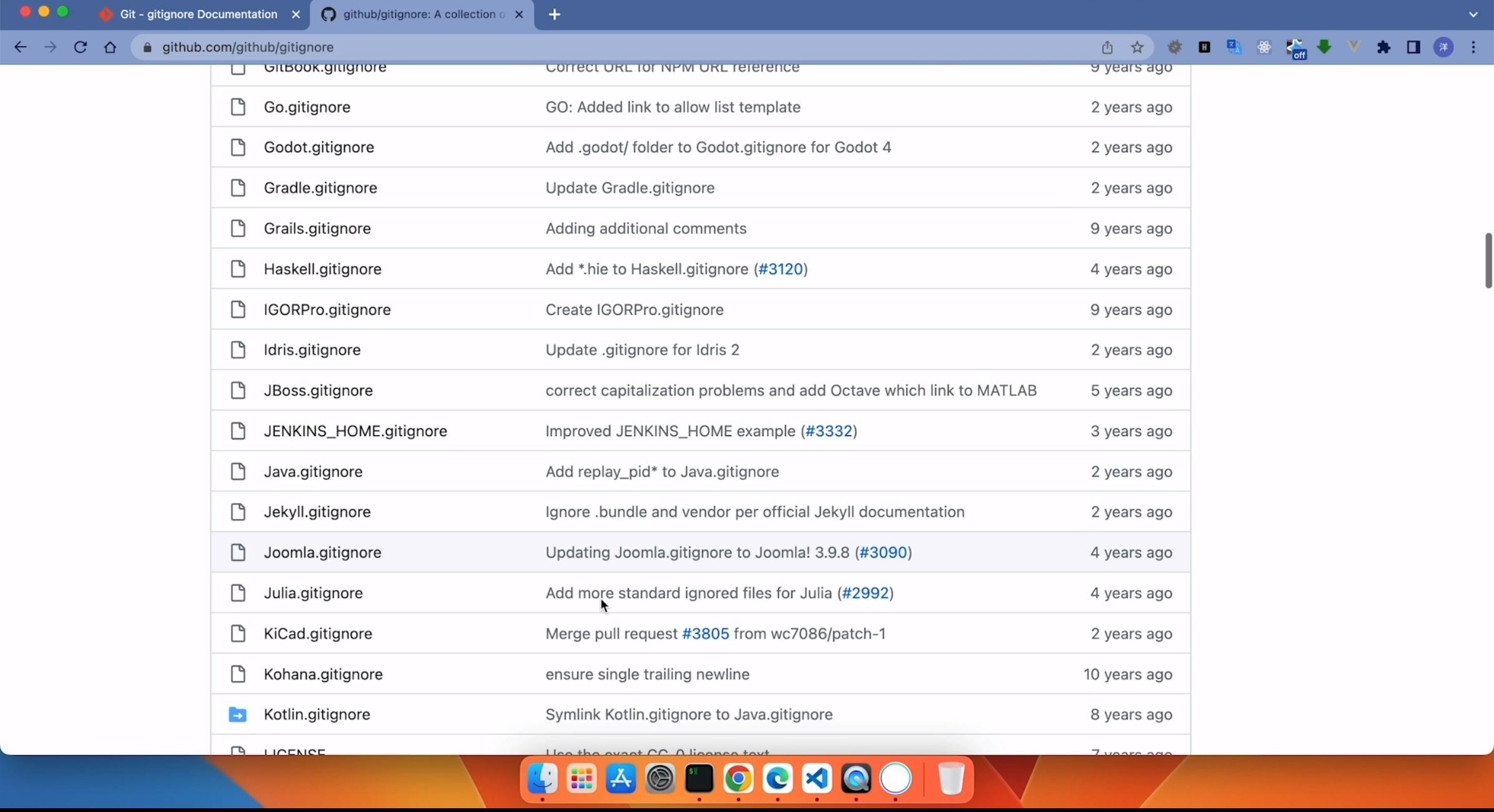Click the share page icon
Viewport: 1494px width, 812px height.
pos(1107,47)
